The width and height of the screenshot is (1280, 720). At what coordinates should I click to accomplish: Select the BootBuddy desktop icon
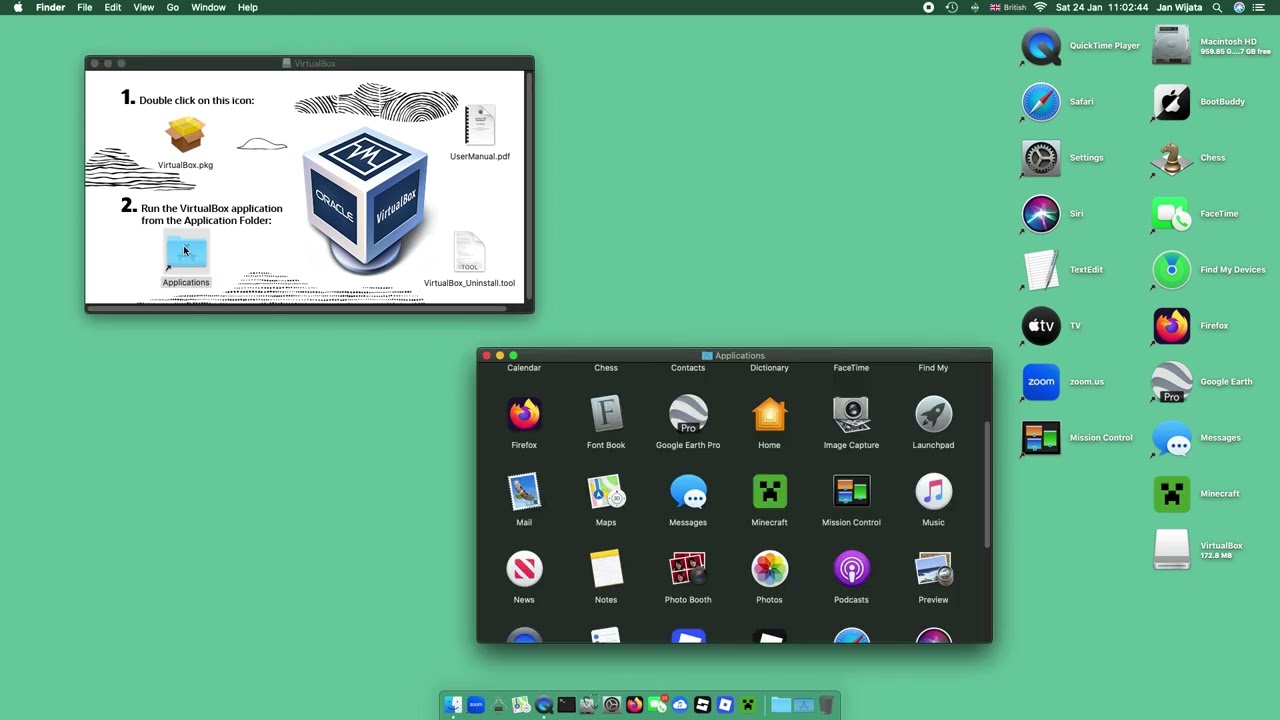pyautogui.click(x=1172, y=102)
